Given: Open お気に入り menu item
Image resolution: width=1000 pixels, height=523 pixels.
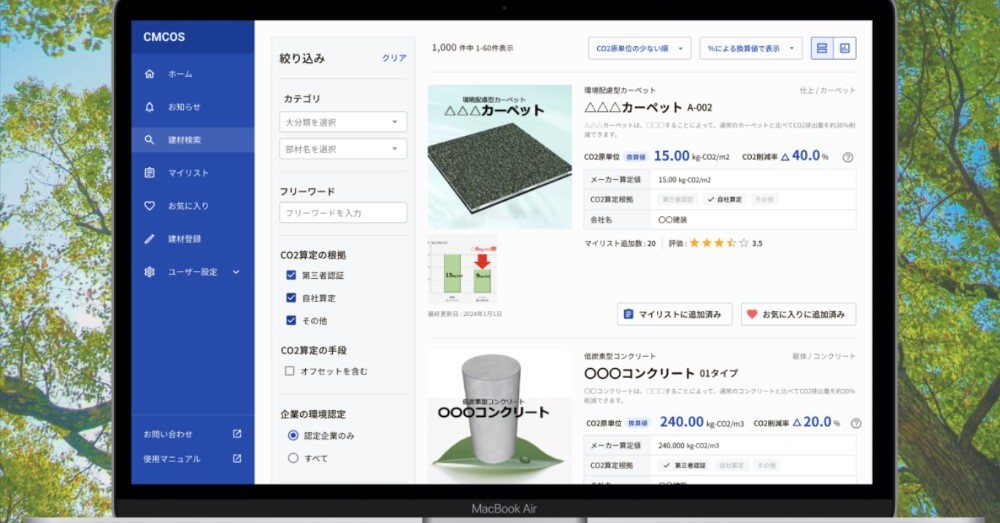Looking at the screenshot, I should point(193,206).
